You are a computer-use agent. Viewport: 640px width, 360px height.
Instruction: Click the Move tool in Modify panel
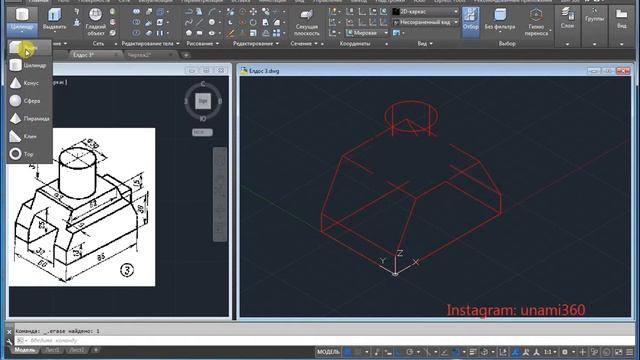(x=253, y=12)
